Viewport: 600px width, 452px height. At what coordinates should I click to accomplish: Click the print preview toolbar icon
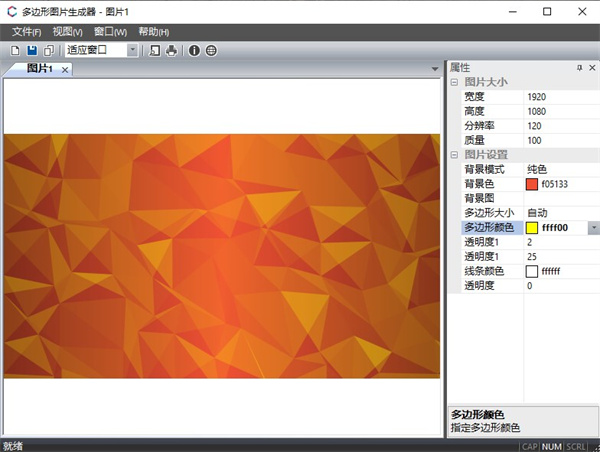(x=154, y=51)
